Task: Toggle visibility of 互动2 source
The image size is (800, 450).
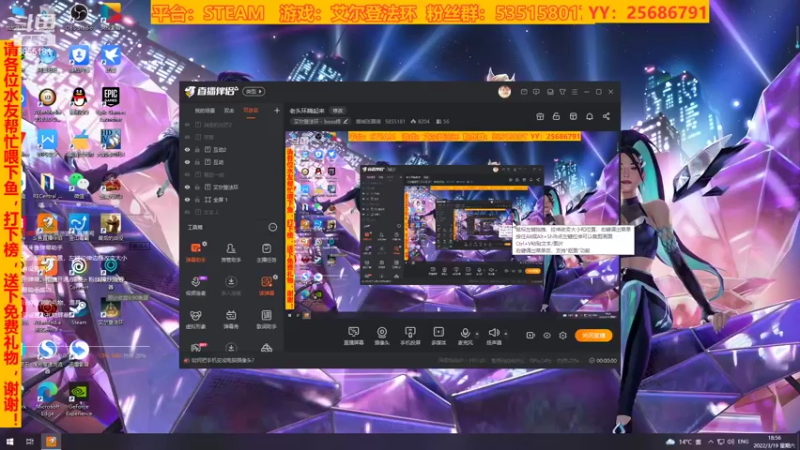Action: [187, 149]
